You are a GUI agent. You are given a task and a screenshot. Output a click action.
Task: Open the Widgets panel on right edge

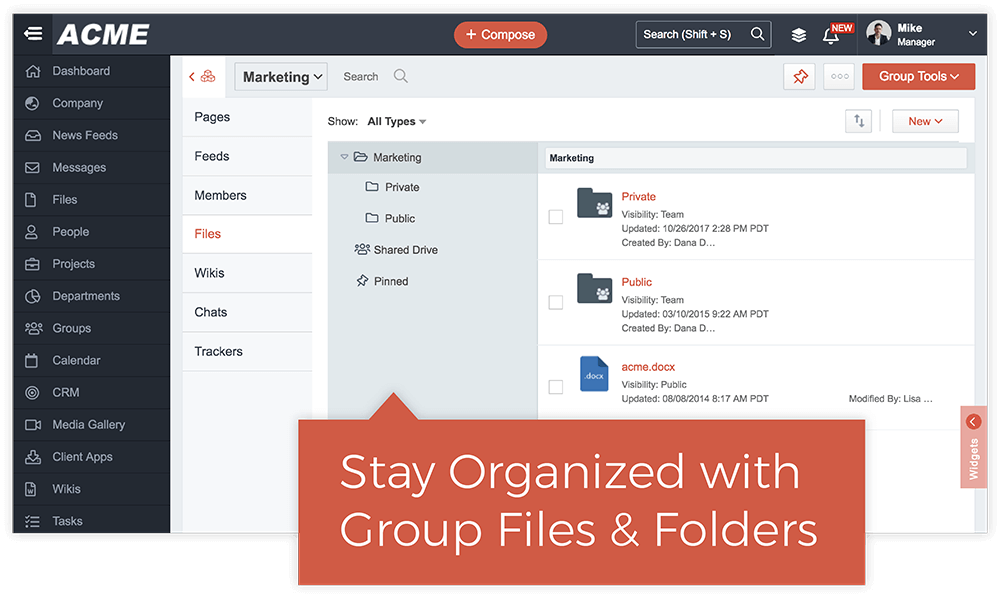tap(972, 447)
